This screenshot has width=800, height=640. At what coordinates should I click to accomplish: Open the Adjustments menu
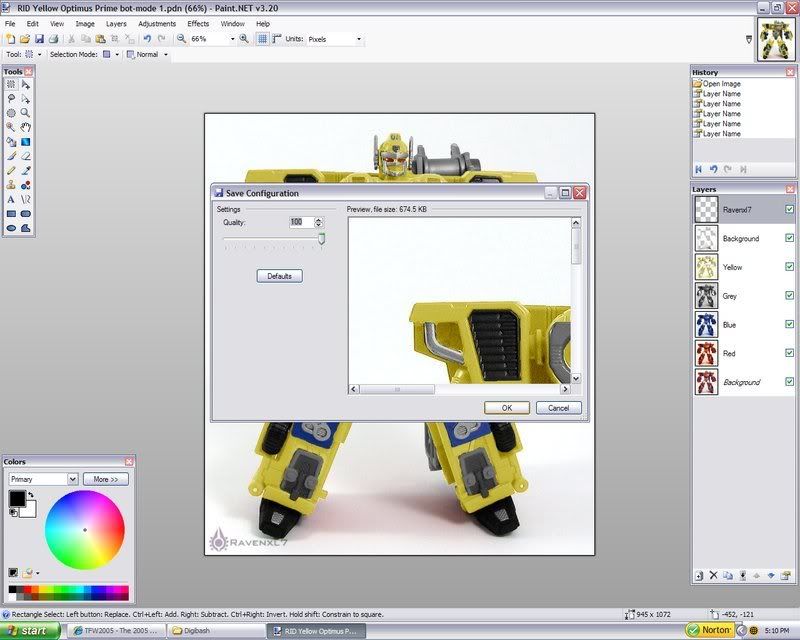tap(157, 24)
